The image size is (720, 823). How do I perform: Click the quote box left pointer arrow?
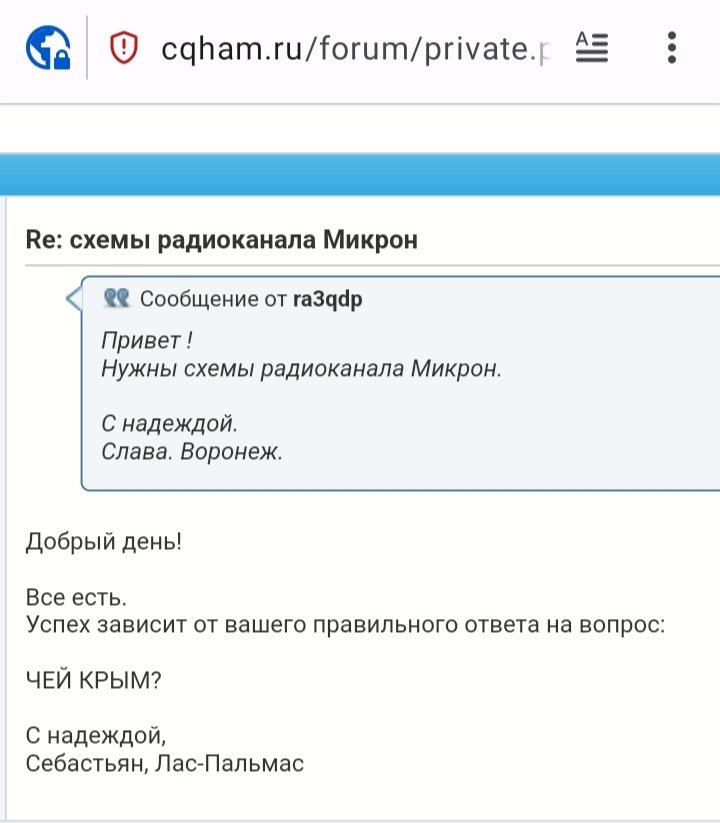[x=73, y=298]
